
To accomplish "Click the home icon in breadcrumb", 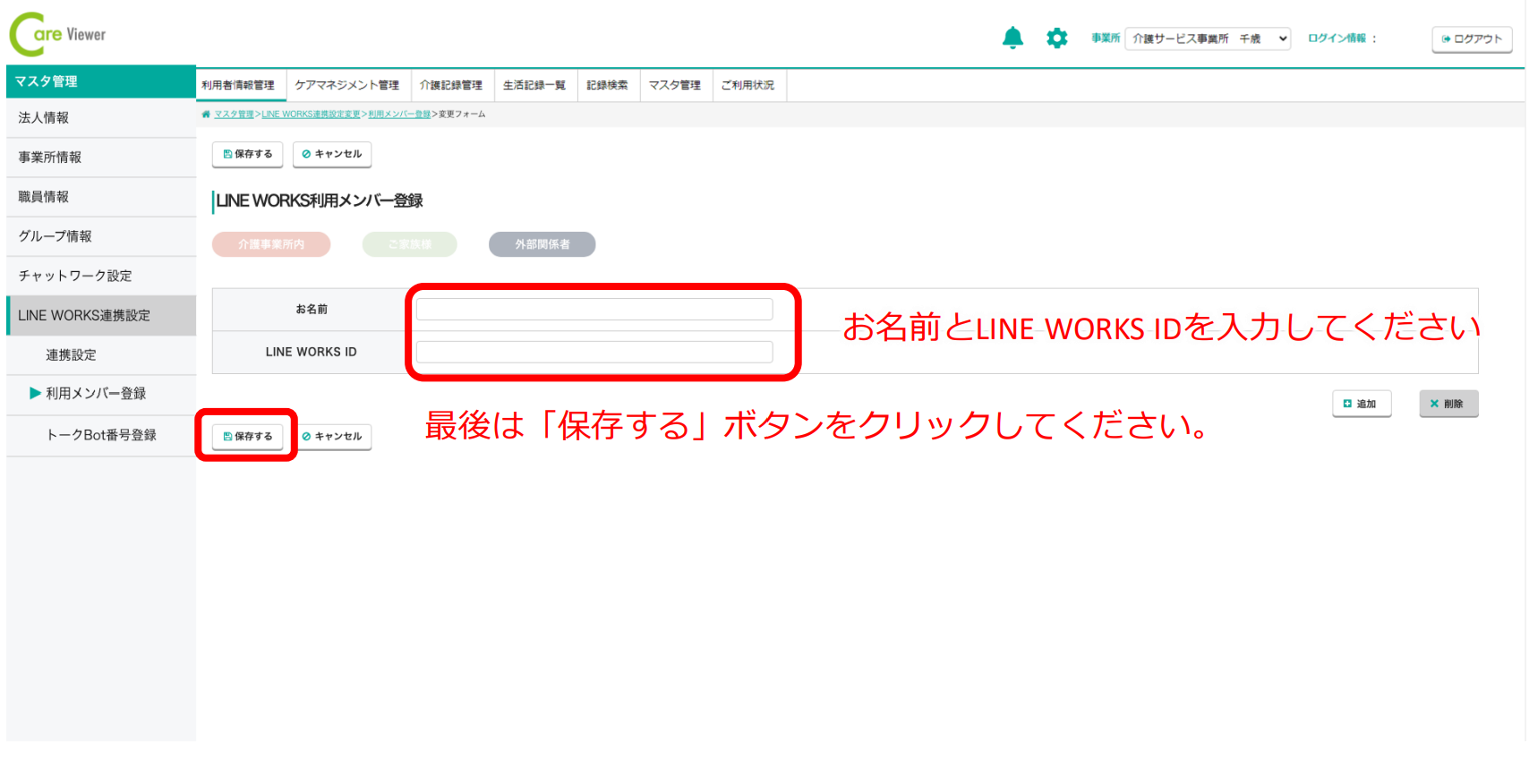I will (206, 115).
